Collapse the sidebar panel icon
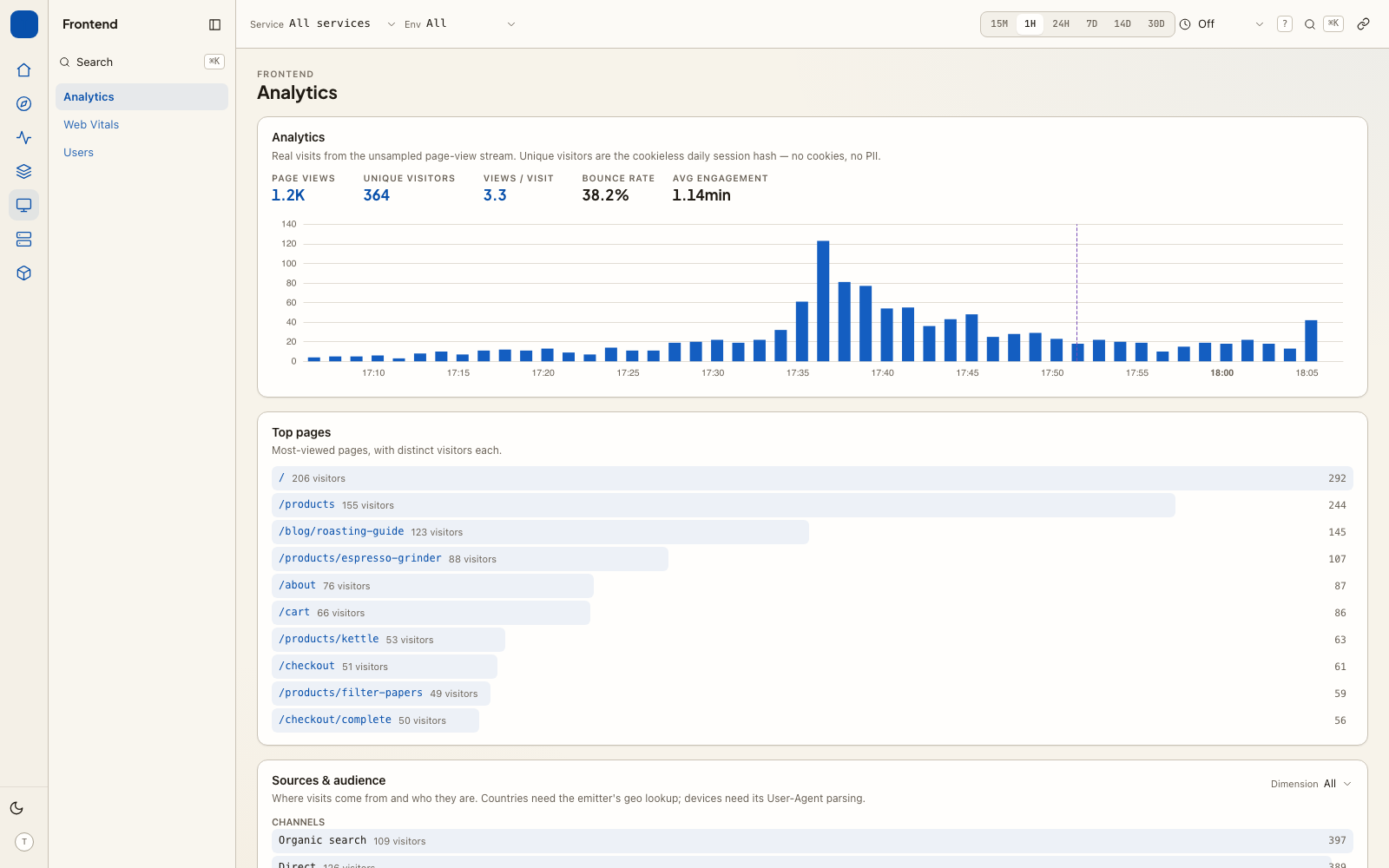This screenshot has height=868, width=1389. [x=215, y=24]
